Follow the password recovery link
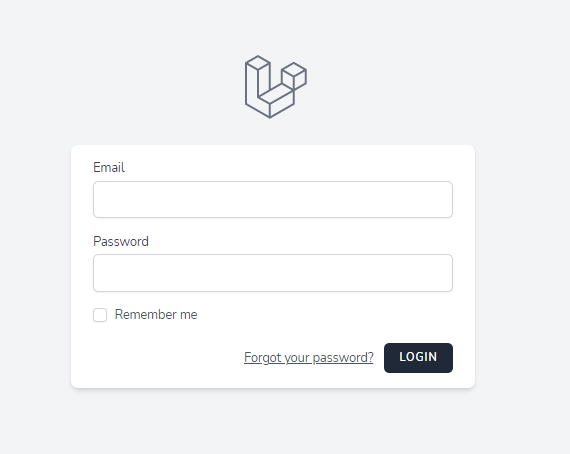This screenshot has width=570, height=454. coord(309,358)
